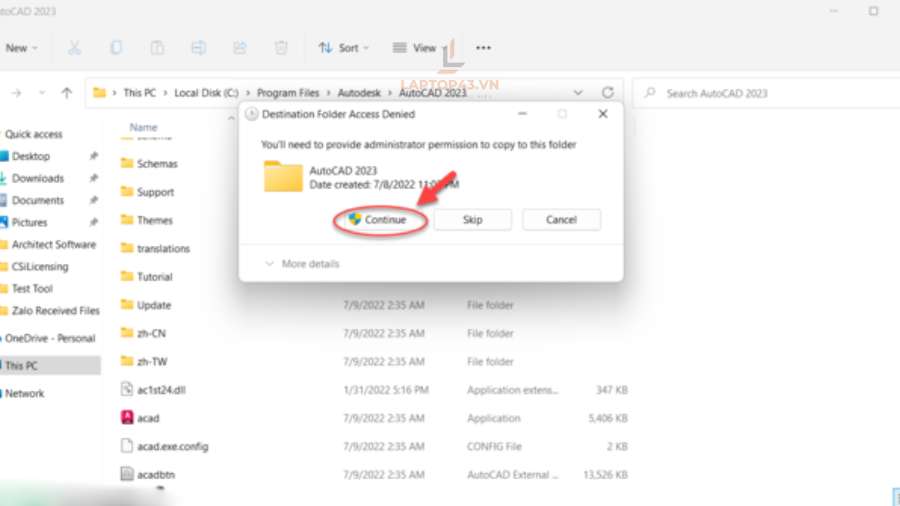The width and height of the screenshot is (900, 506).
Task: Click the Skip button
Action: click(472, 220)
